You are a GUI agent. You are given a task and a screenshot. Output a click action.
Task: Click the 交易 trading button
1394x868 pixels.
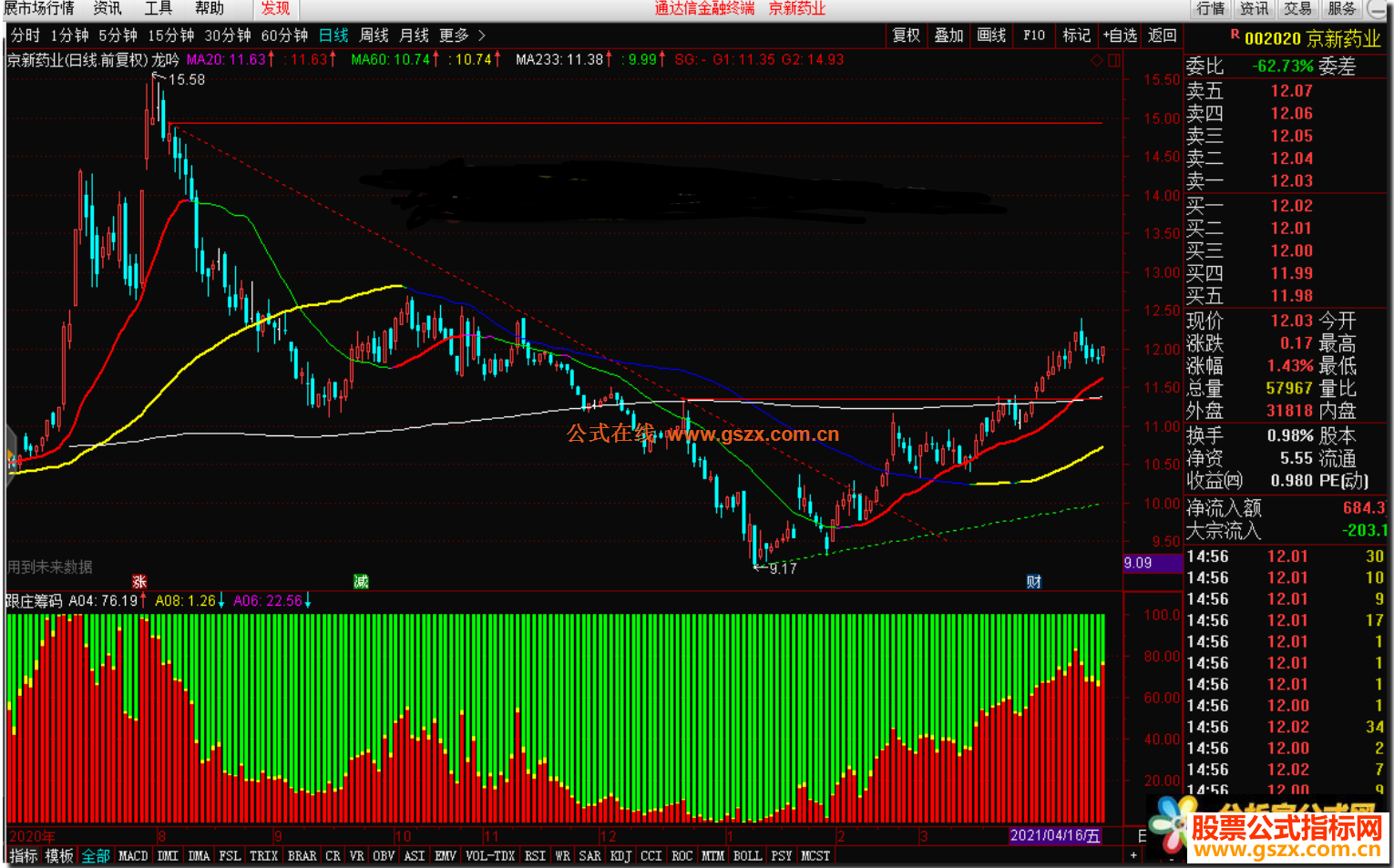(1297, 8)
